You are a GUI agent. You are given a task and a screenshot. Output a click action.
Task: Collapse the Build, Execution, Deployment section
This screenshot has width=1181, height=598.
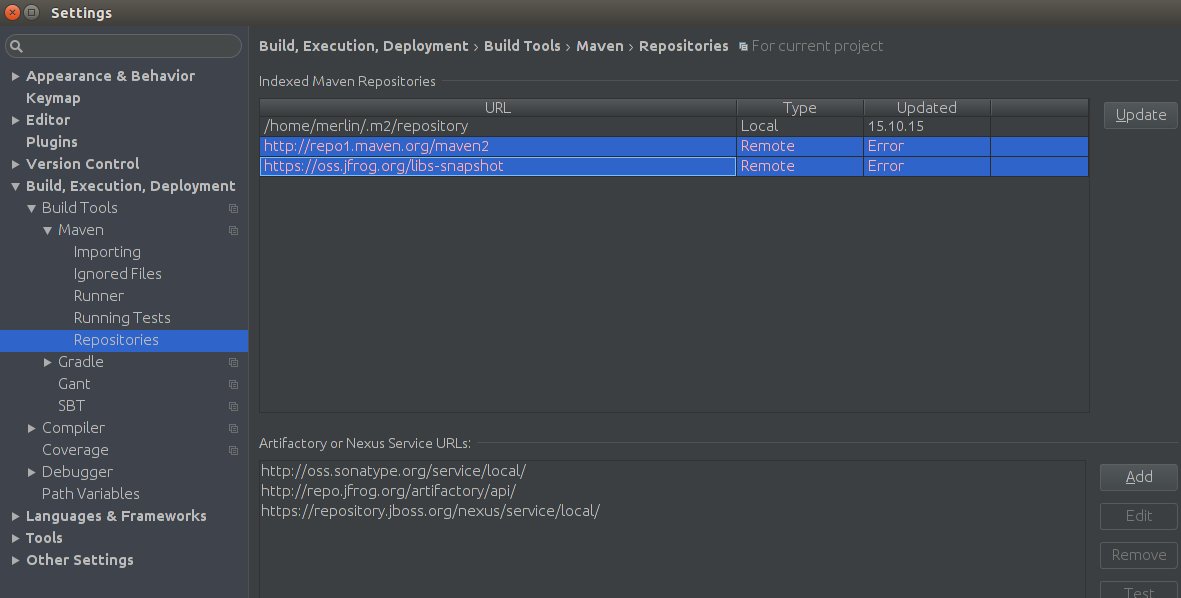pyautogui.click(x=15, y=186)
